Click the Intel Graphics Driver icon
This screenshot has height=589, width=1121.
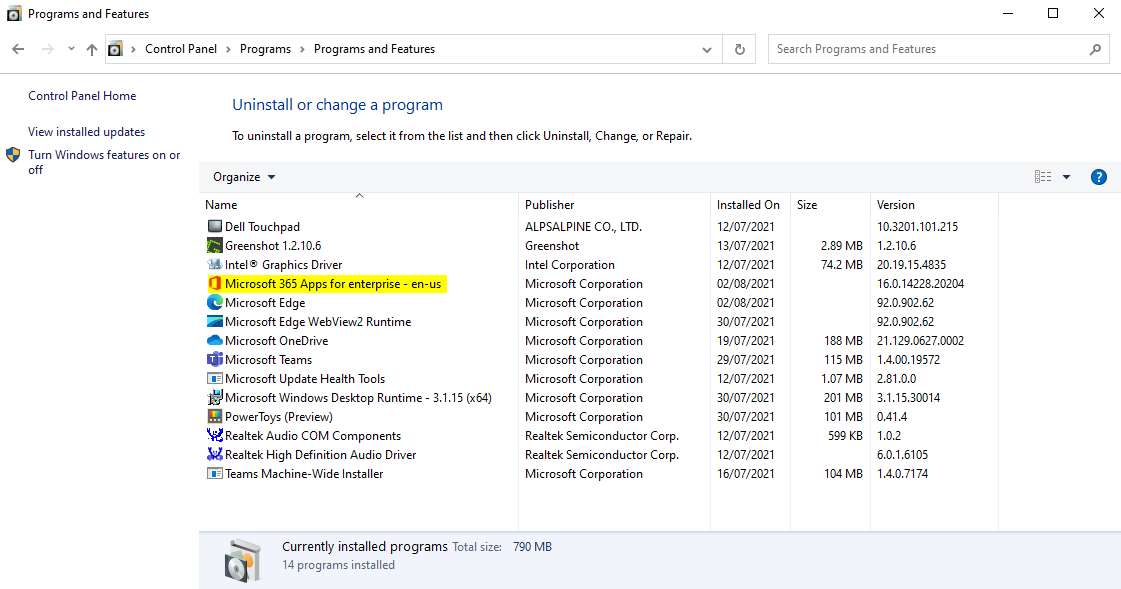click(x=214, y=264)
